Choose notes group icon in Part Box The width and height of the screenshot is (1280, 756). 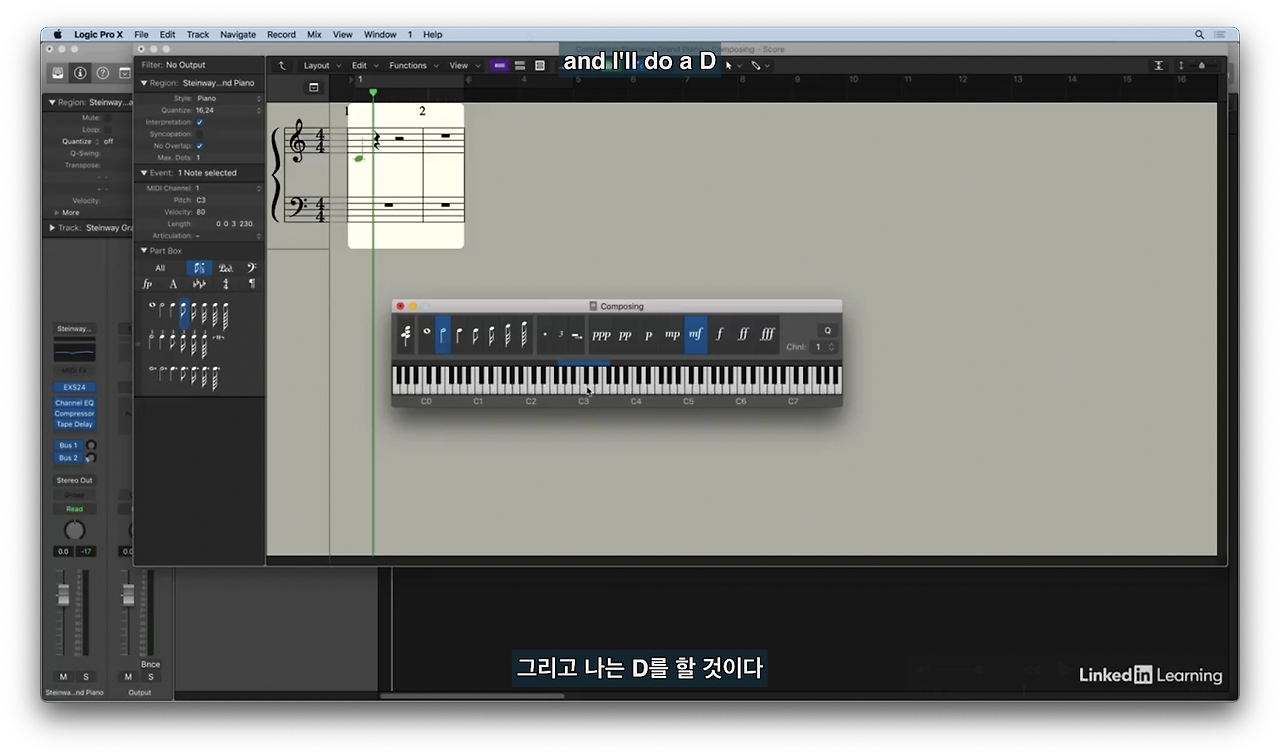click(199, 268)
